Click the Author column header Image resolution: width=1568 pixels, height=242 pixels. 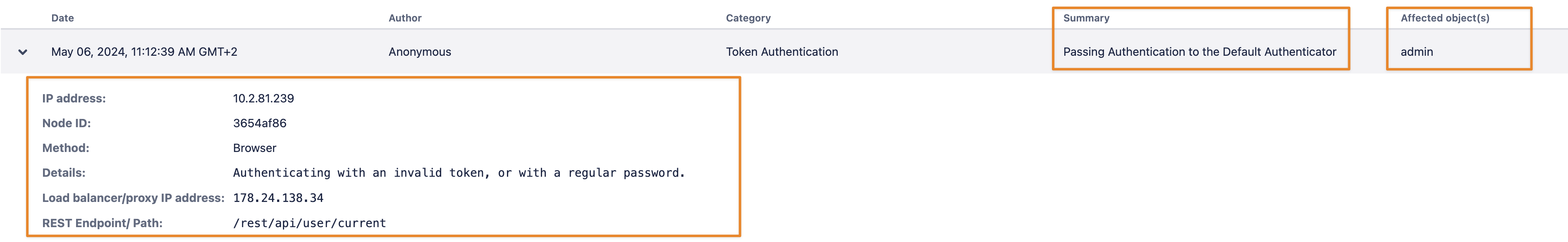(x=405, y=18)
